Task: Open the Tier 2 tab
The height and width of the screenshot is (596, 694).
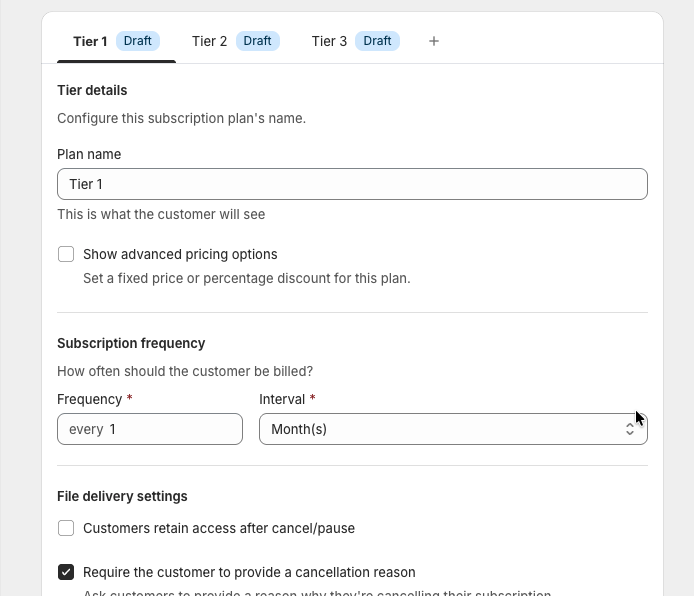Action: 209,41
